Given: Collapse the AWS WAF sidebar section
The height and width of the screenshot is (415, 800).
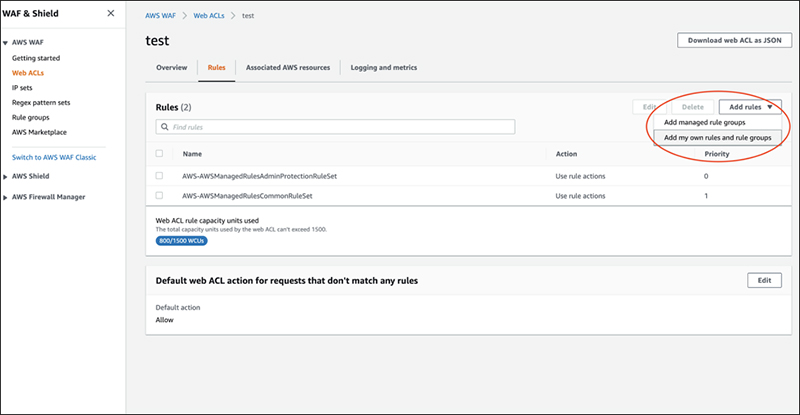Looking at the screenshot, I should (x=5, y=44).
